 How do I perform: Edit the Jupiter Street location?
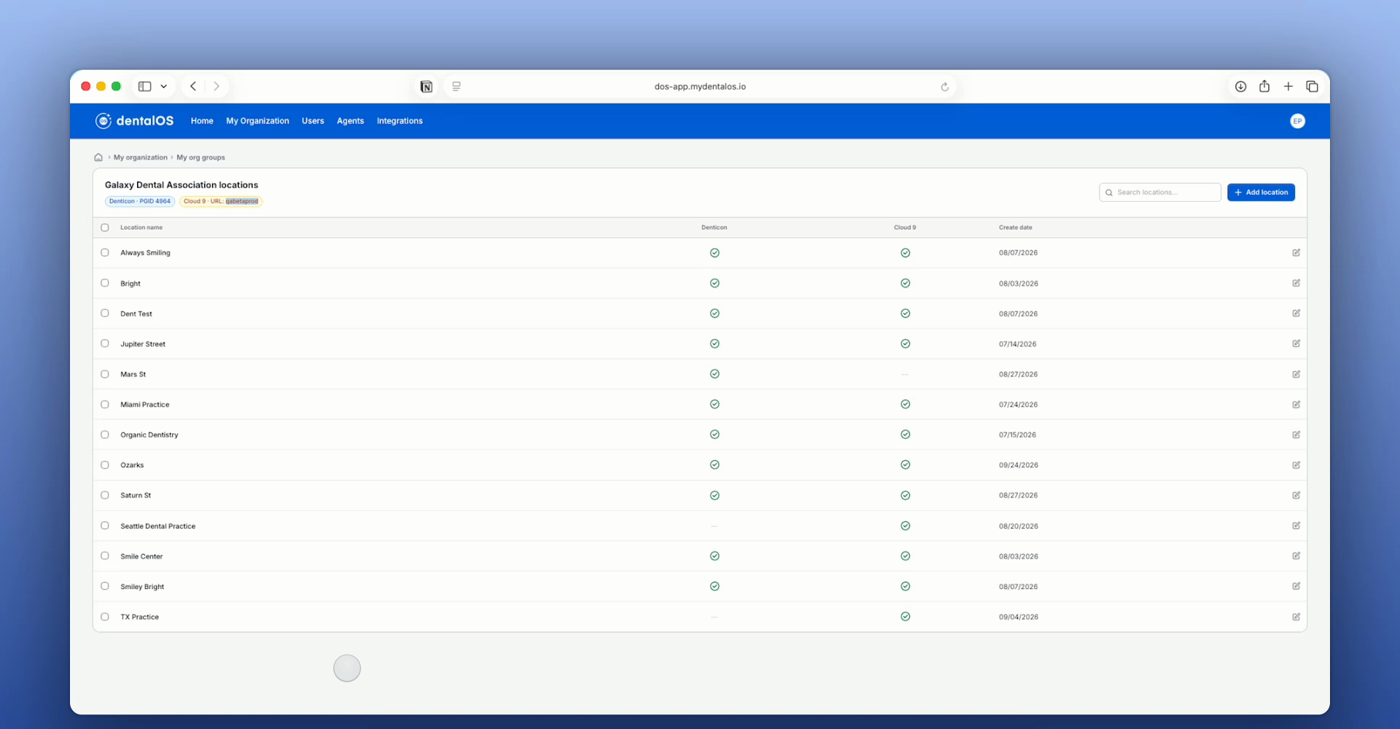click(1296, 344)
